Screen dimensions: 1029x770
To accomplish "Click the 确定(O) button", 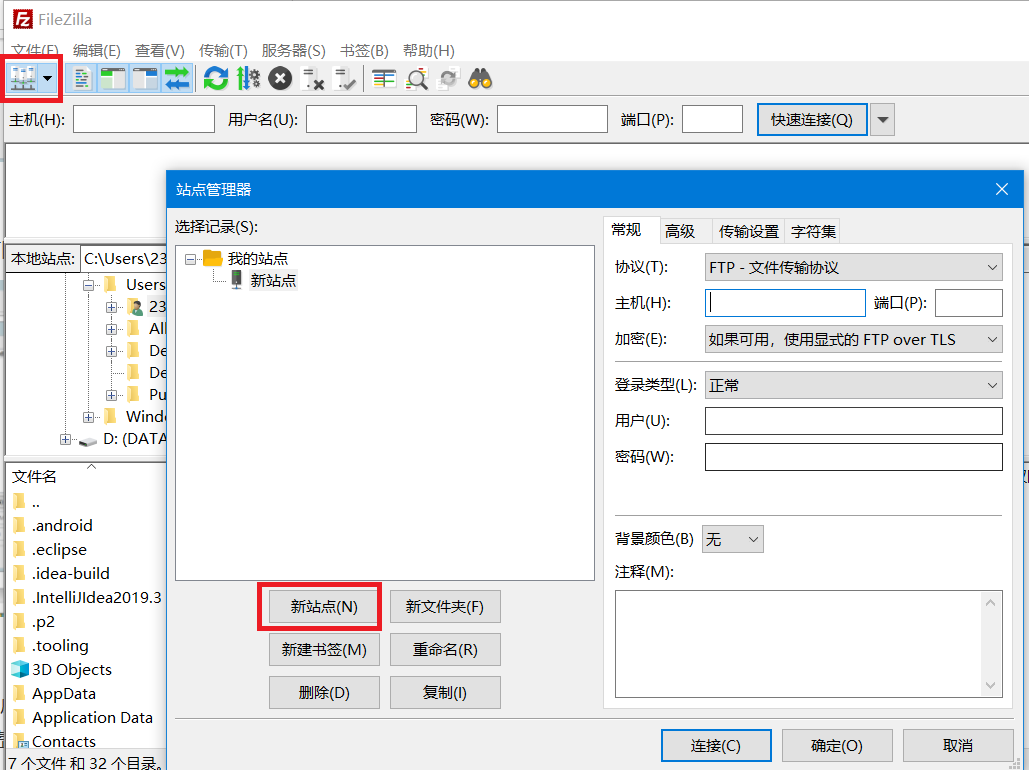I will click(x=837, y=746).
